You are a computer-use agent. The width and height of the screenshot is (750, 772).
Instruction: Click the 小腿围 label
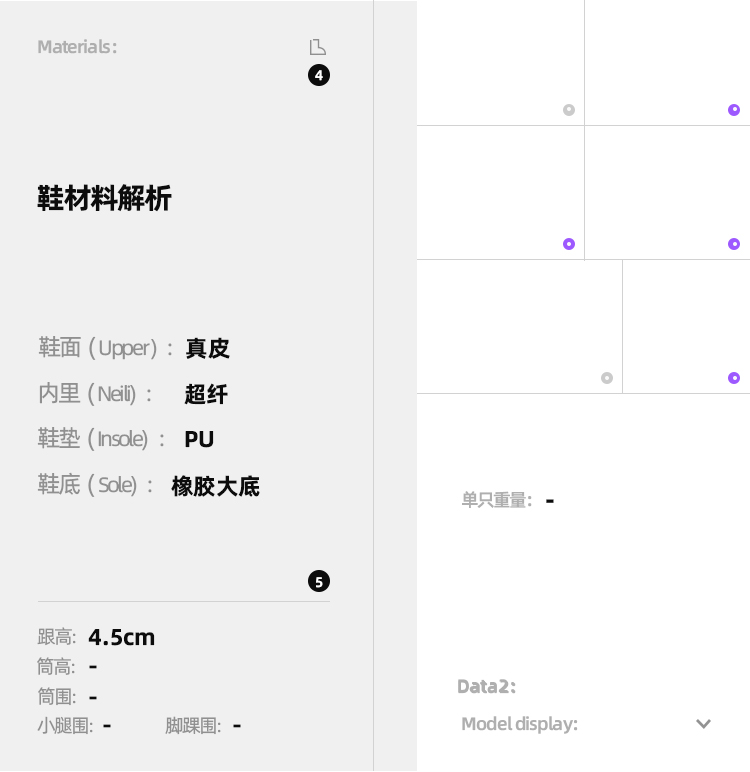[x=65, y=726]
